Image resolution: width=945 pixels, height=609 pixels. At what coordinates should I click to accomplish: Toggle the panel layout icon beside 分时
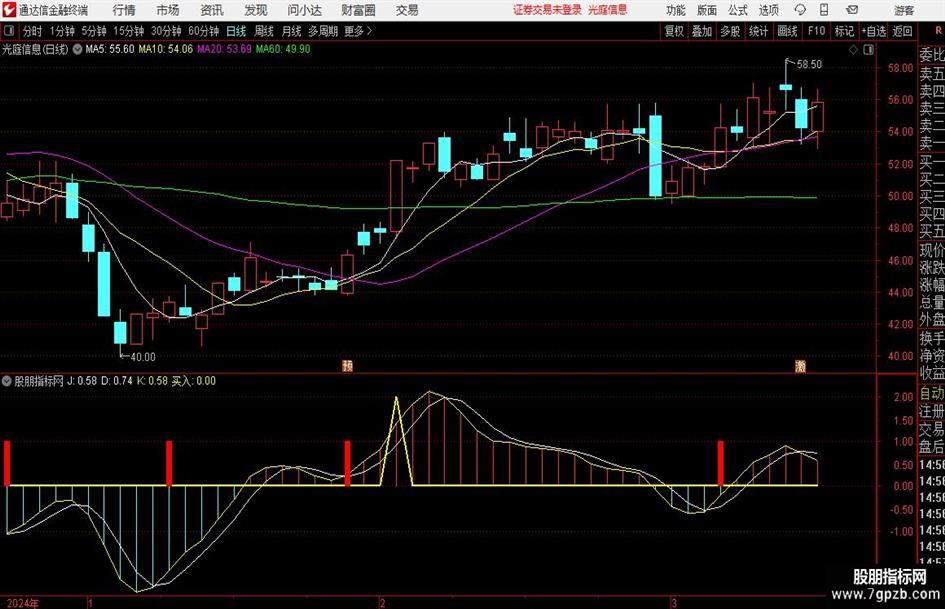click(x=8, y=31)
